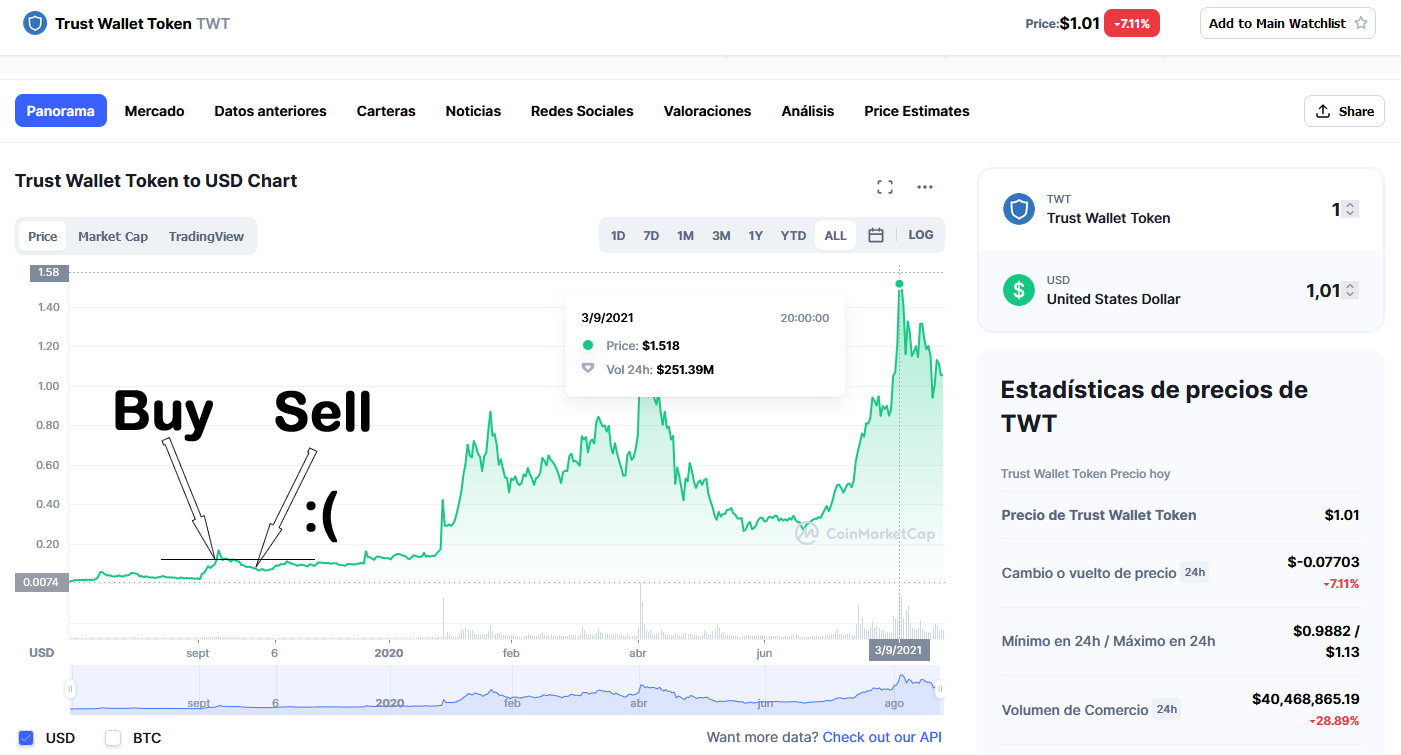Click the 'Precio de Trust Wallet Token' row label
1401x755 pixels.
coord(1099,515)
